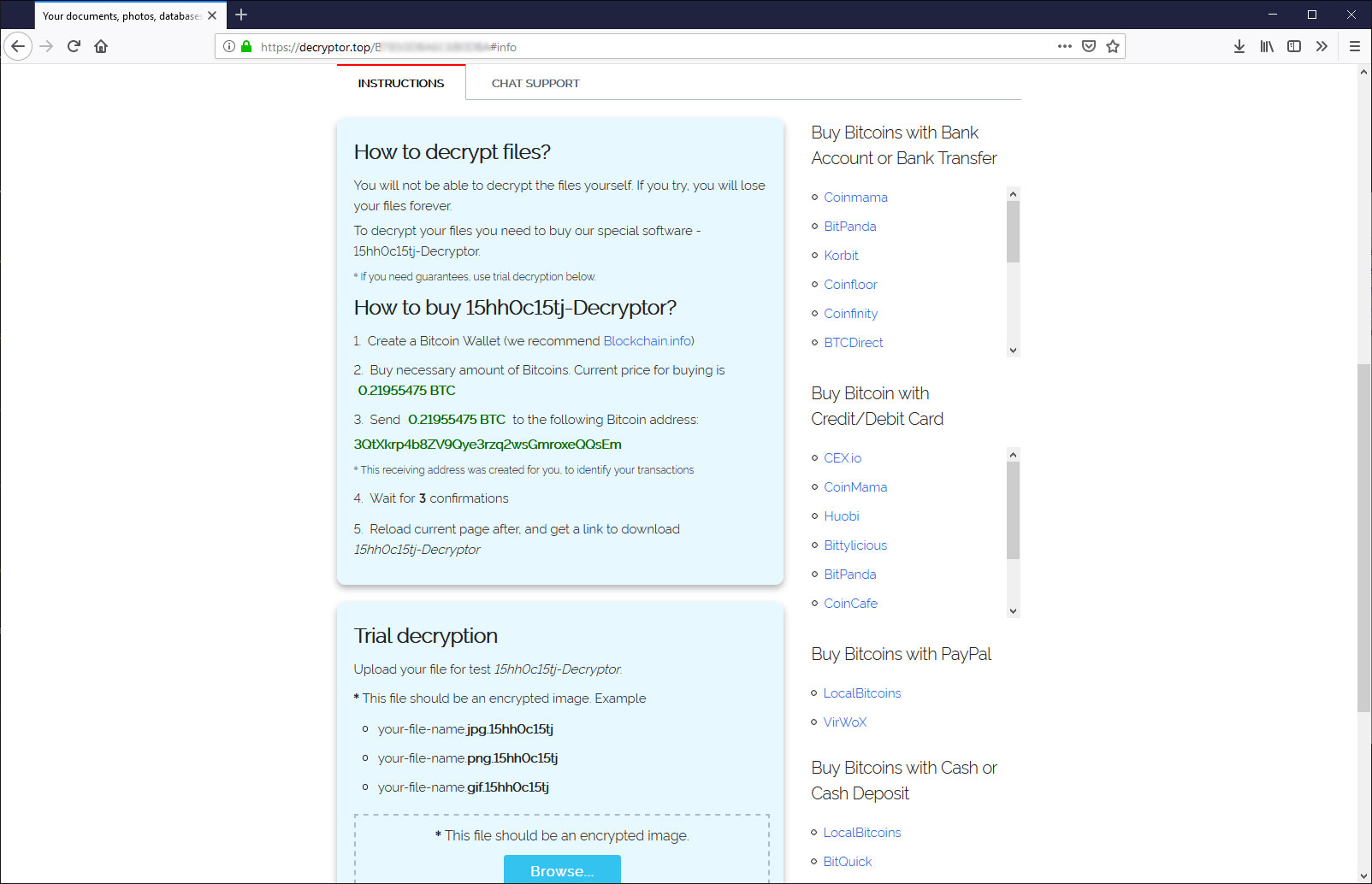Screen dimensions: 1372x884
Task: Click the Browse... upload button
Action: click(x=562, y=869)
